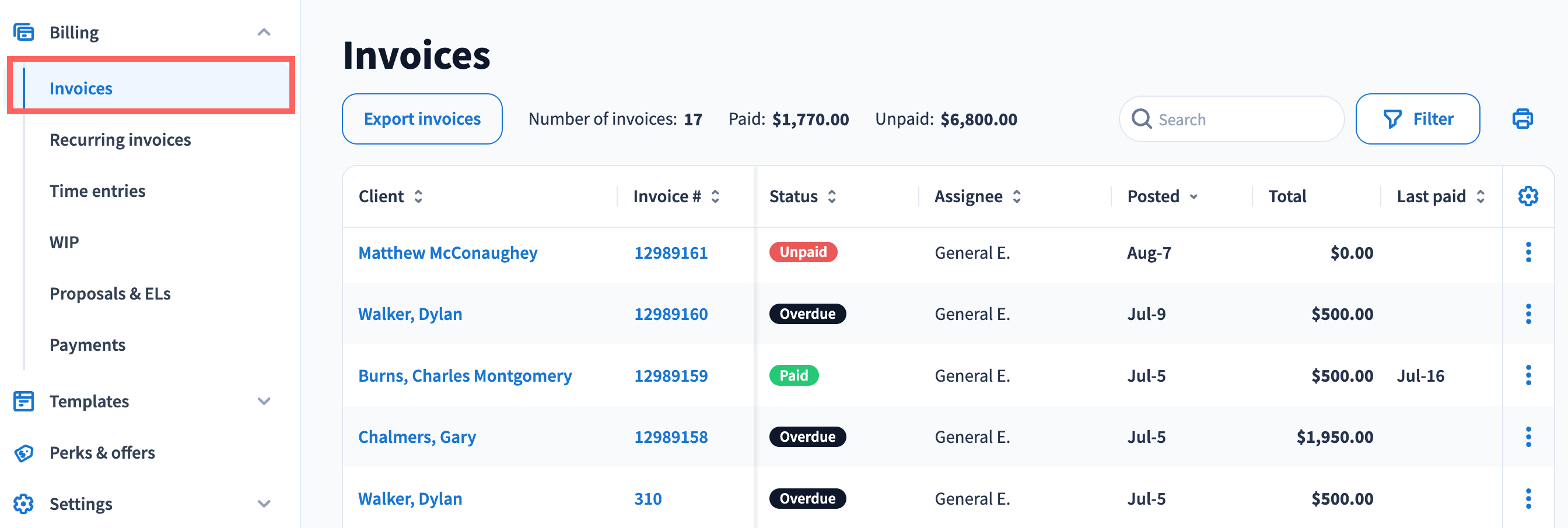Screen dimensions: 1568x528
Task: Click the Export invoices button
Action: click(422, 119)
